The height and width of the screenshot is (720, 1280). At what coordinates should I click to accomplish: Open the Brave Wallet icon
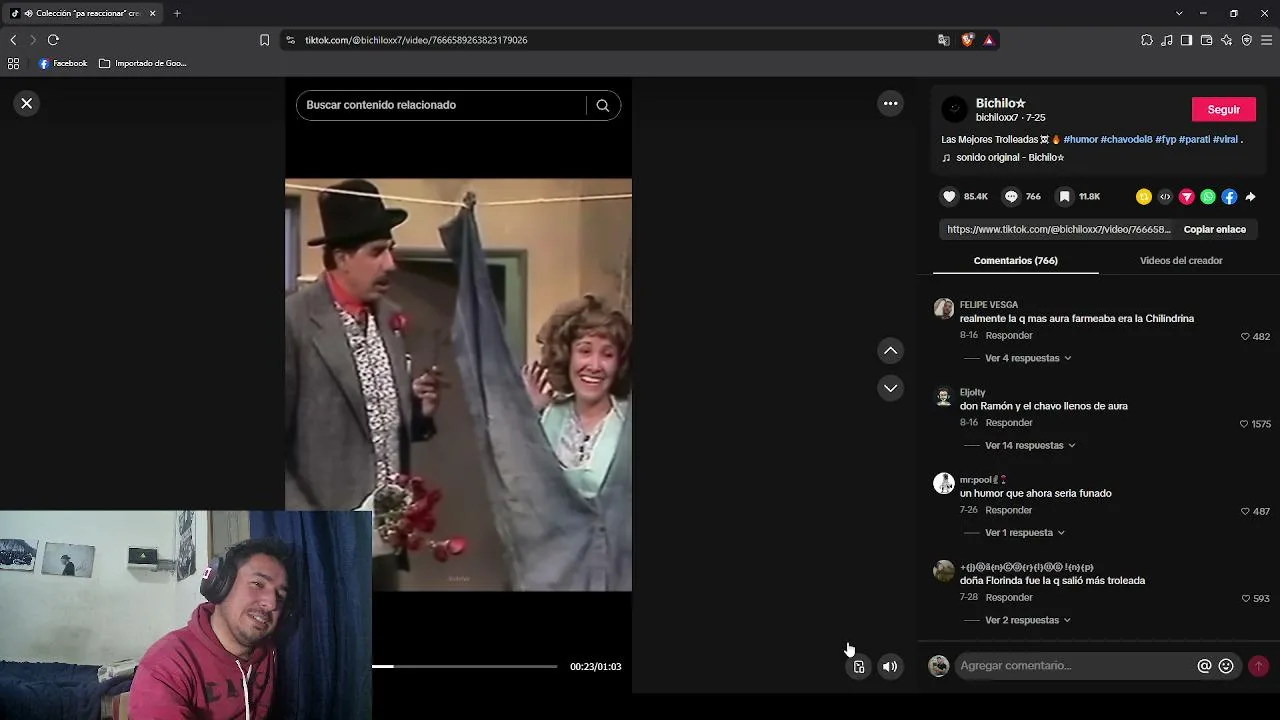point(1206,40)
